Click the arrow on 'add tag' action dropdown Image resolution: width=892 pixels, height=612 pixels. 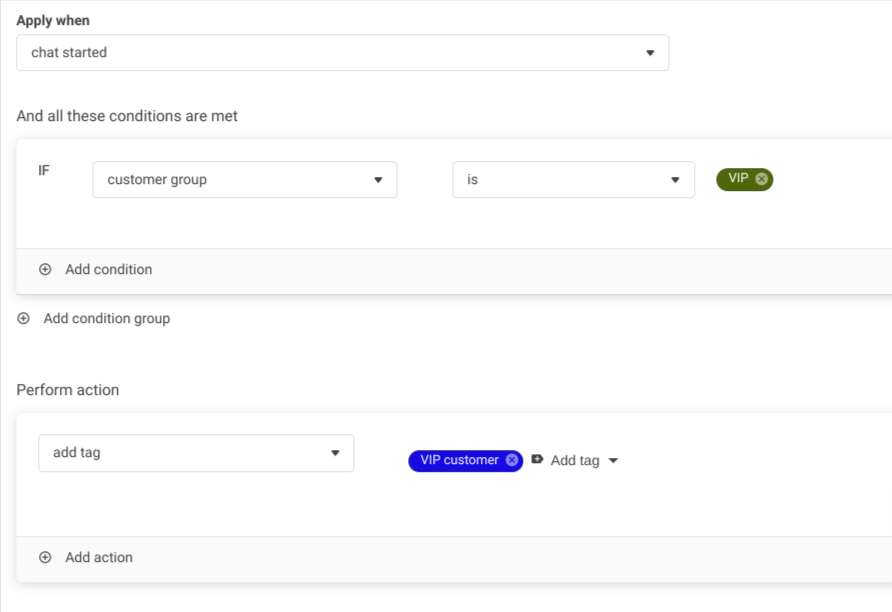[335, 453]
